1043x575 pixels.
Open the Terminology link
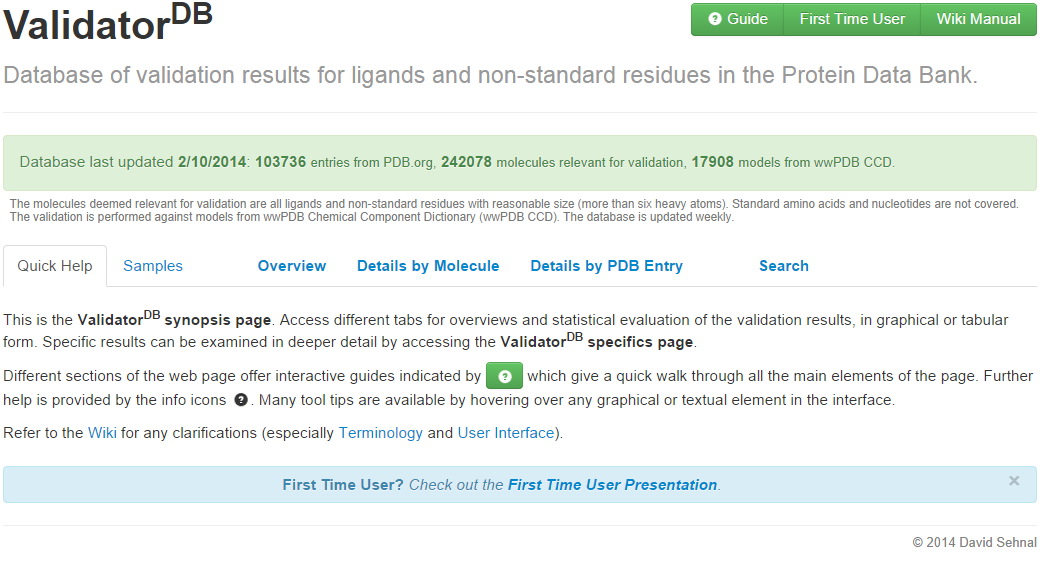click(x=380, y=433)
